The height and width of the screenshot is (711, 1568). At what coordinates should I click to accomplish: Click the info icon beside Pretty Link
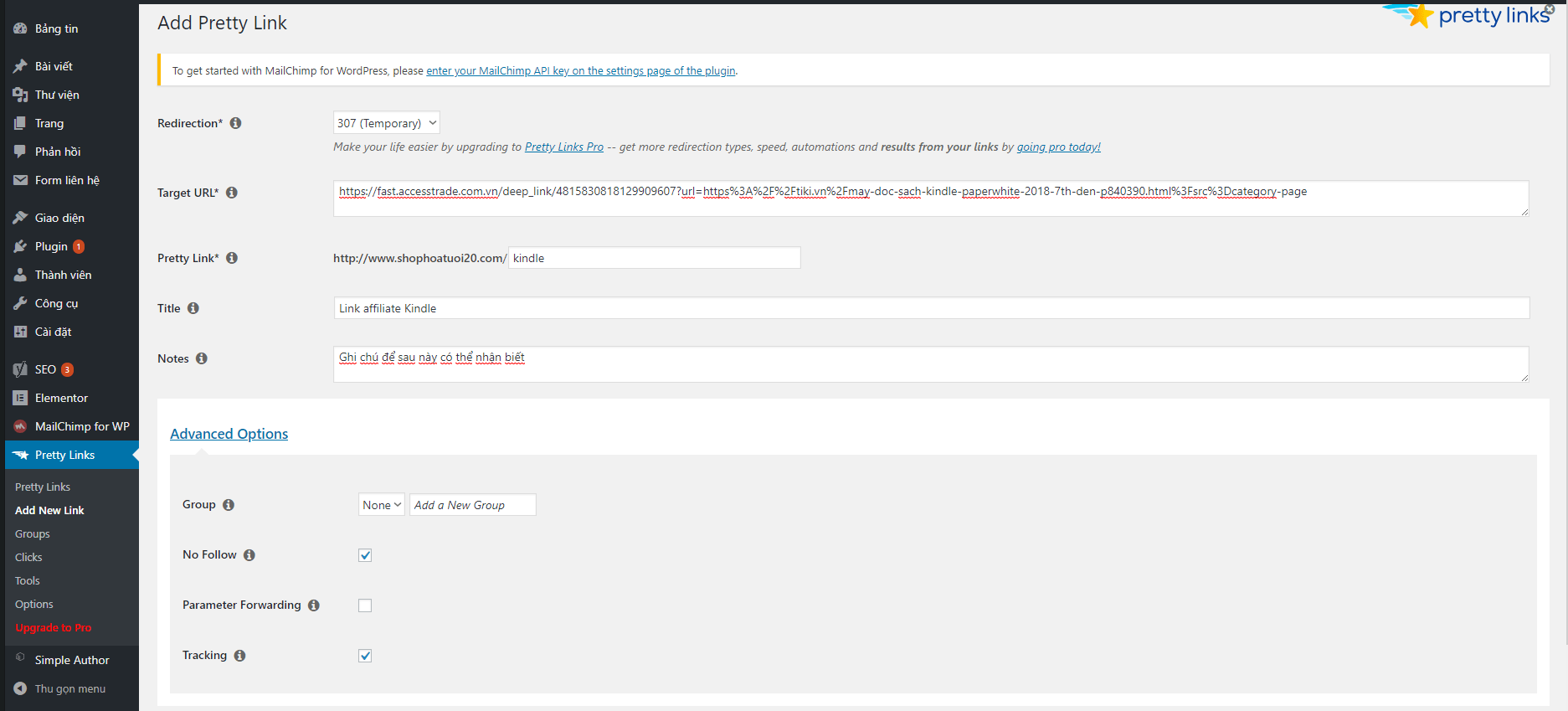(232, 258)
